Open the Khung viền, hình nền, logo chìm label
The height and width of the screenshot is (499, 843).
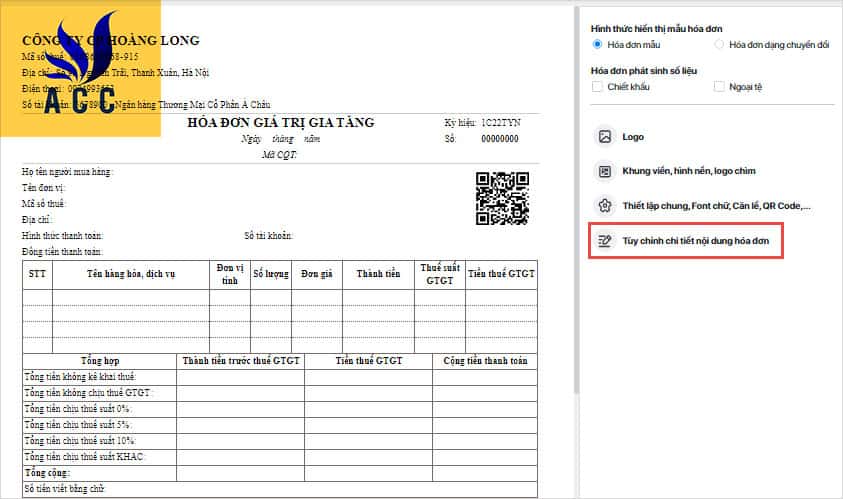point(688,171)
